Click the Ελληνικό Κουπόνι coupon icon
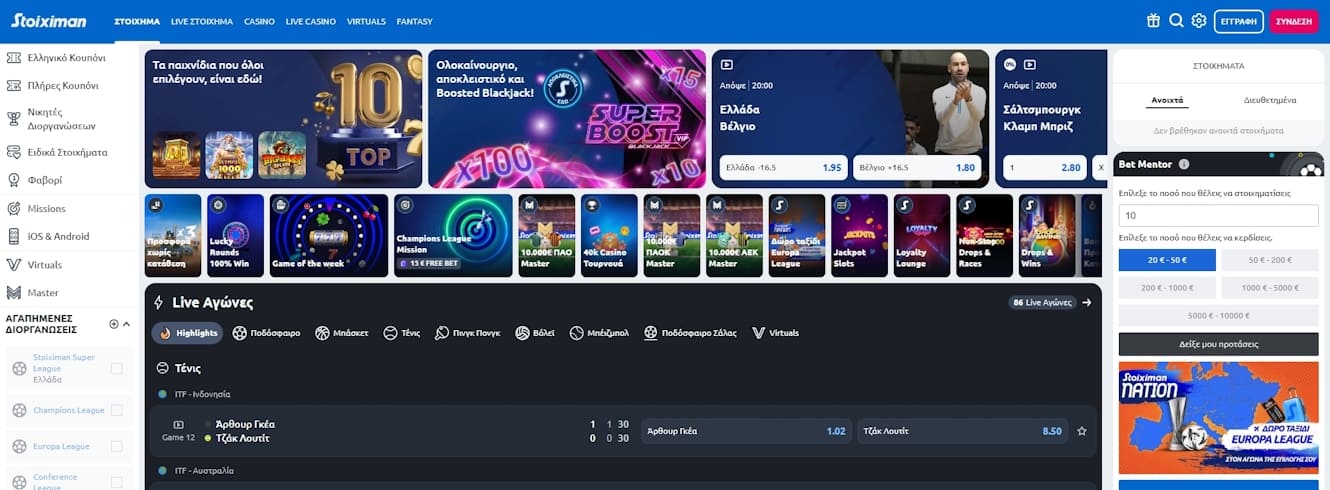The width and height of the screenshot is (1330, 490). coord(14,58)
